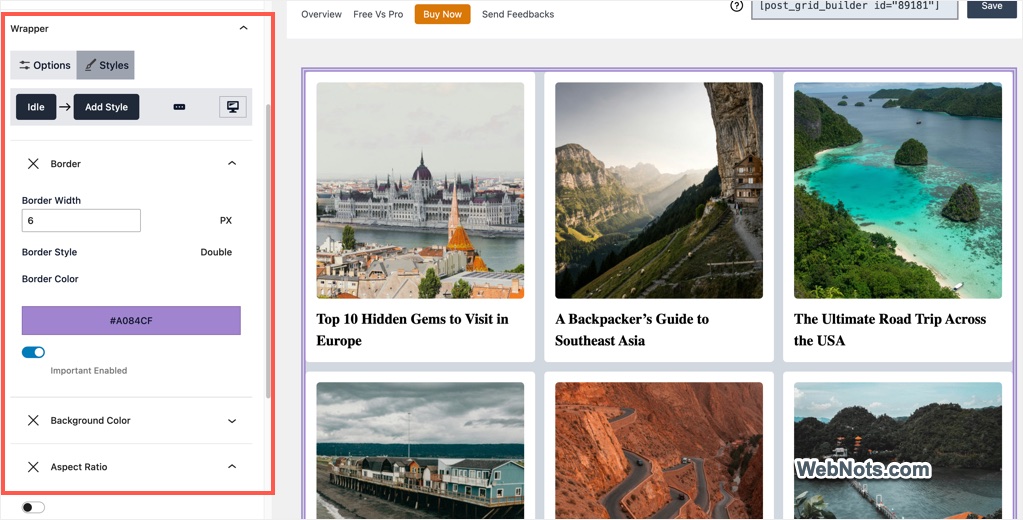The width and height of the screenshot is (1023, 520).
Task: Click the Border Color label
Action: pos(50,279)
